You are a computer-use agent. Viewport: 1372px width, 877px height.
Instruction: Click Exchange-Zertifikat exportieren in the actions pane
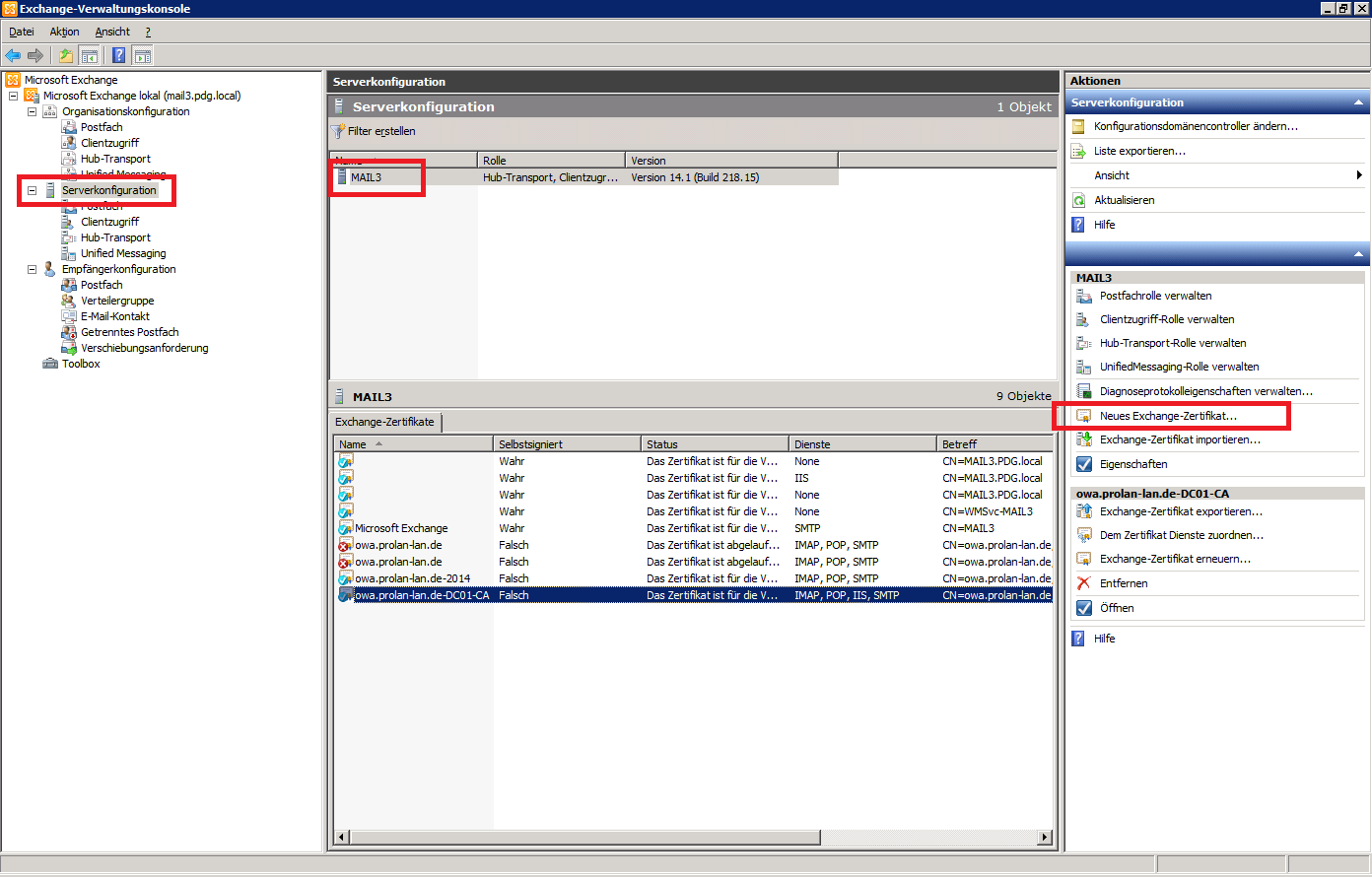click(1180, 511)
